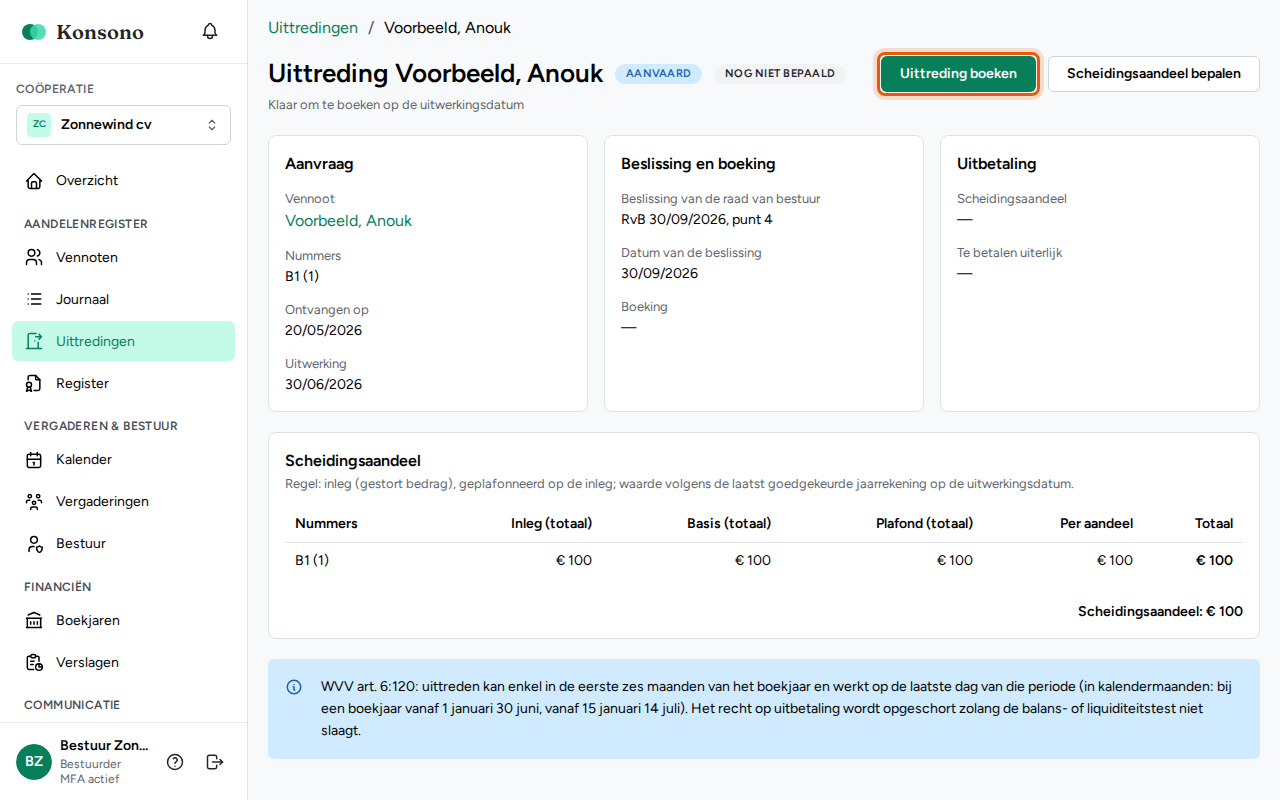
Task: Select Vergaderingen in sidebar
Action: (x=123, y=502)
